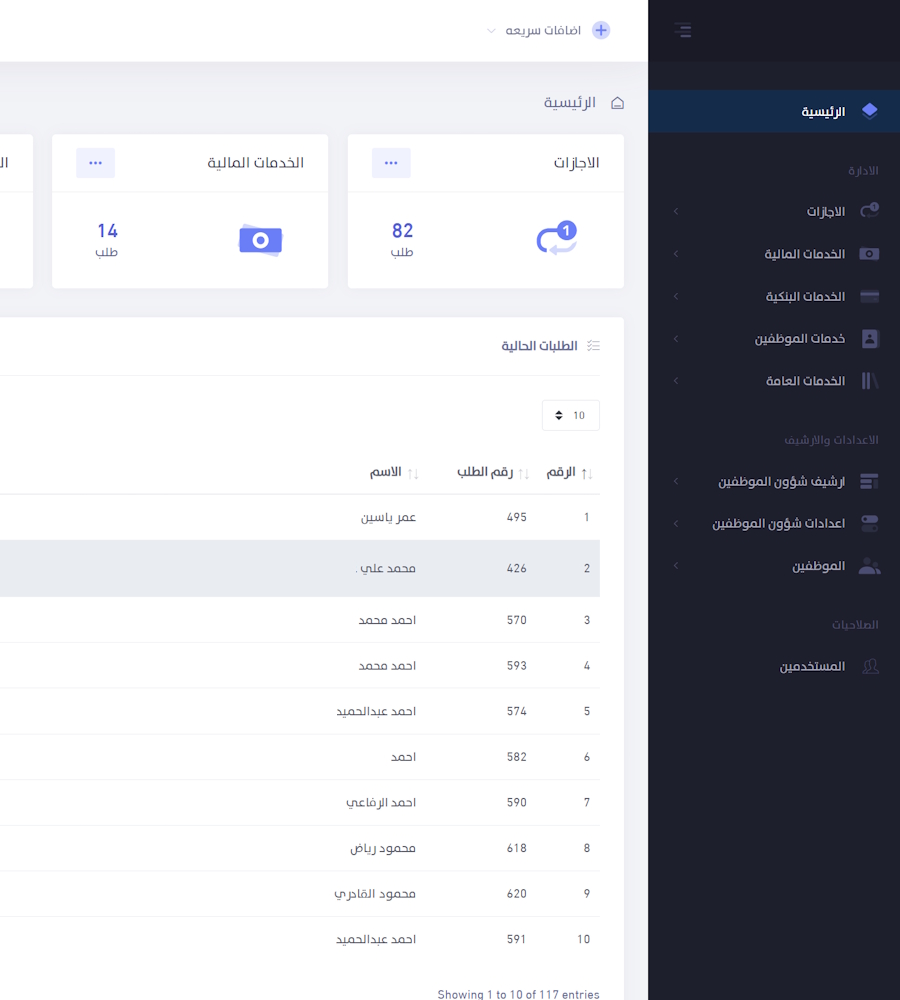Viewport: 900px width, 1000px height.
Task: Select the row named احمد الرفاعي
Action: [300, 802]
